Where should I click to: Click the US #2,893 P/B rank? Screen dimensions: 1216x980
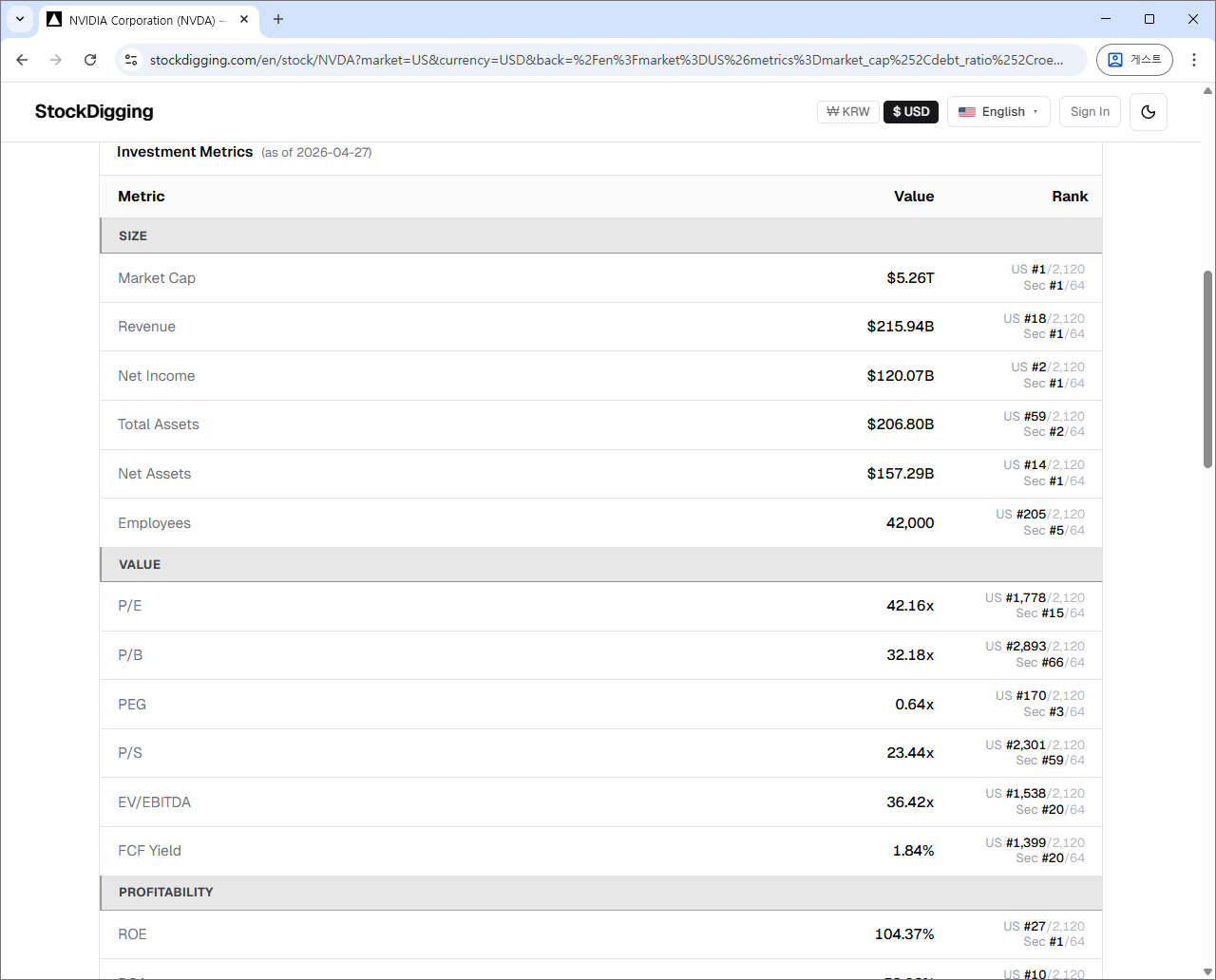pyautogui.click(x=1035, y=647)
